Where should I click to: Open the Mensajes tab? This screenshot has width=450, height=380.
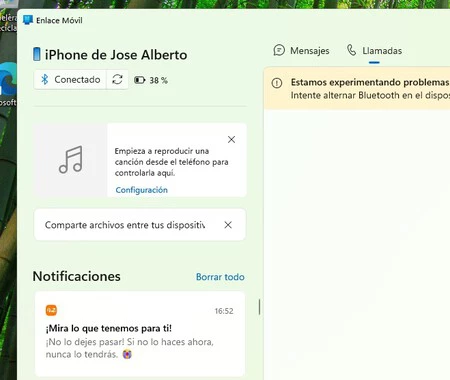[301, 51]
